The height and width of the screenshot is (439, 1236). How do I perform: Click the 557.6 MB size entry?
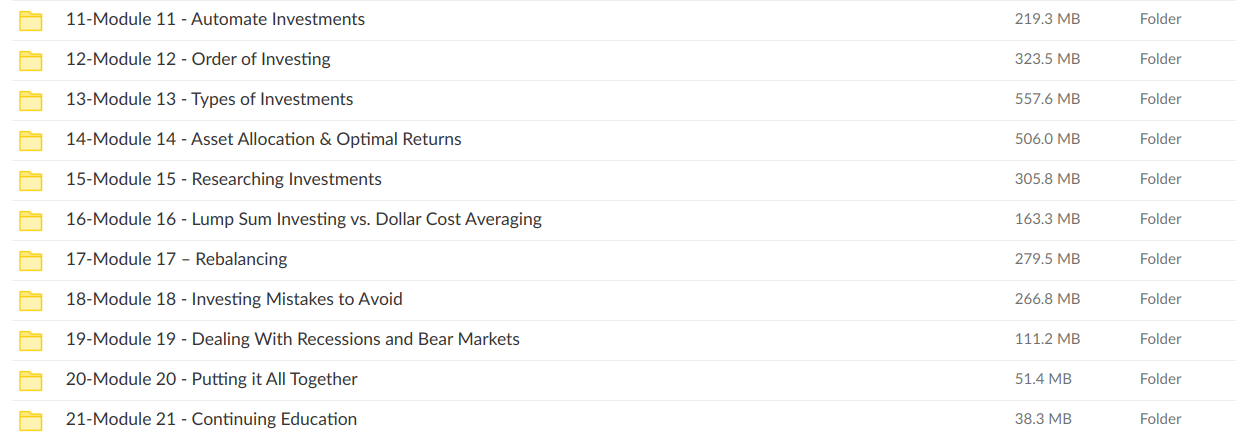coord(1047,99)
